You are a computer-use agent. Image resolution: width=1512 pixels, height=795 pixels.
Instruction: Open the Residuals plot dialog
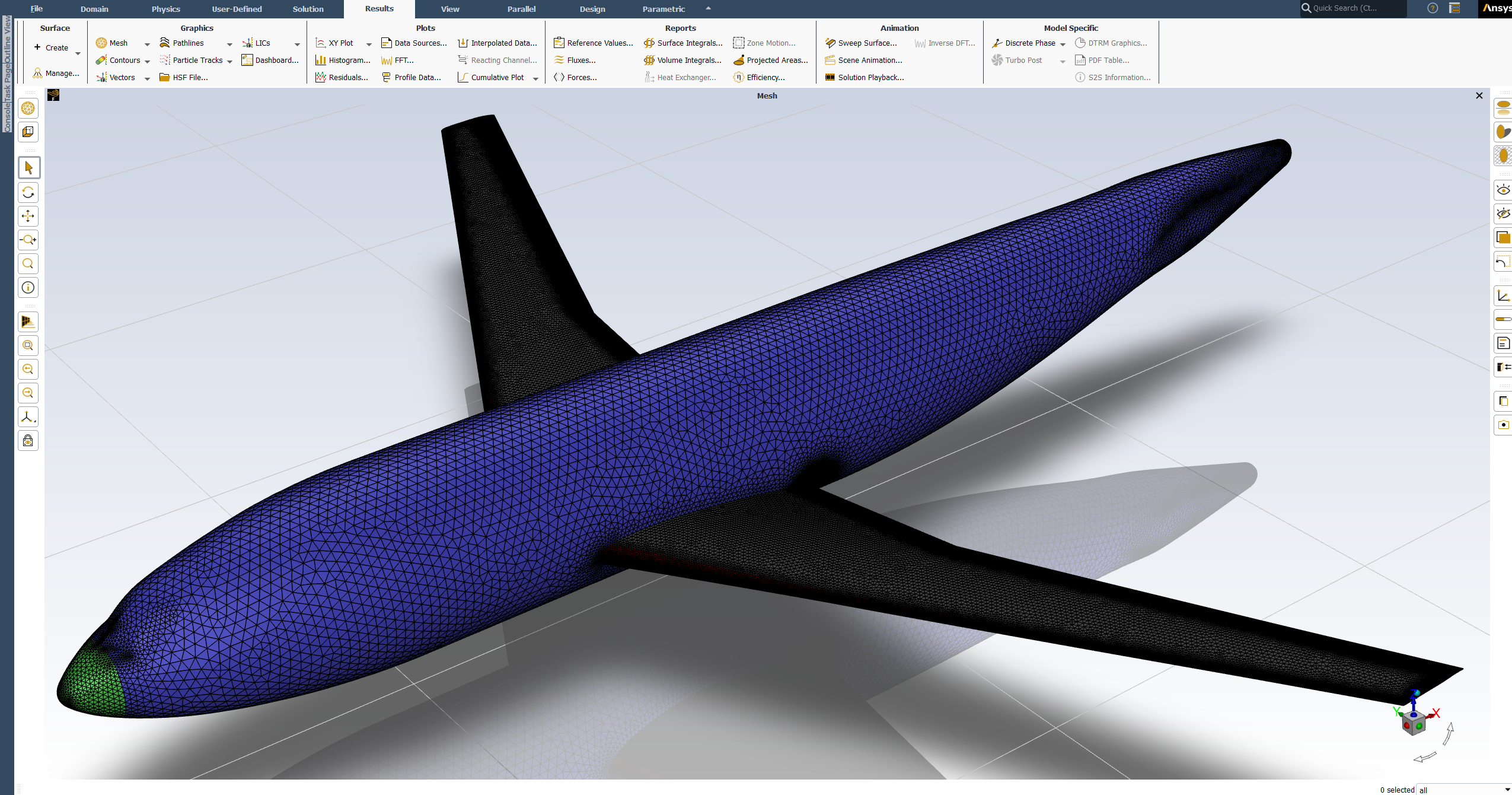342,77
